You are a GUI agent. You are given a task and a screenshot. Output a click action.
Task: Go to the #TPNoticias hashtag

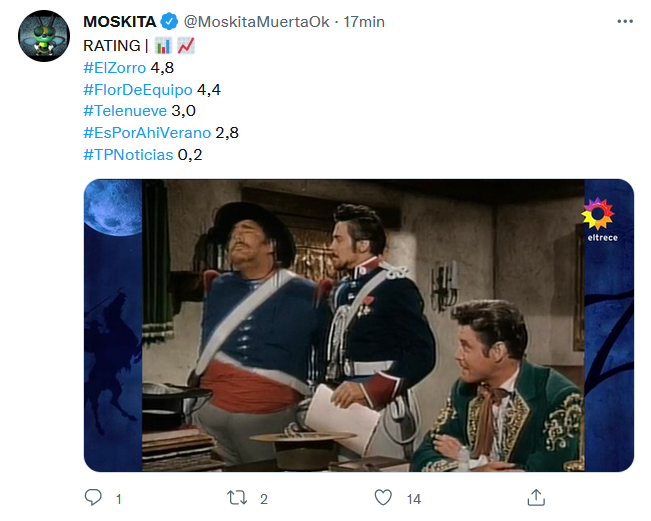pos(128,155)
